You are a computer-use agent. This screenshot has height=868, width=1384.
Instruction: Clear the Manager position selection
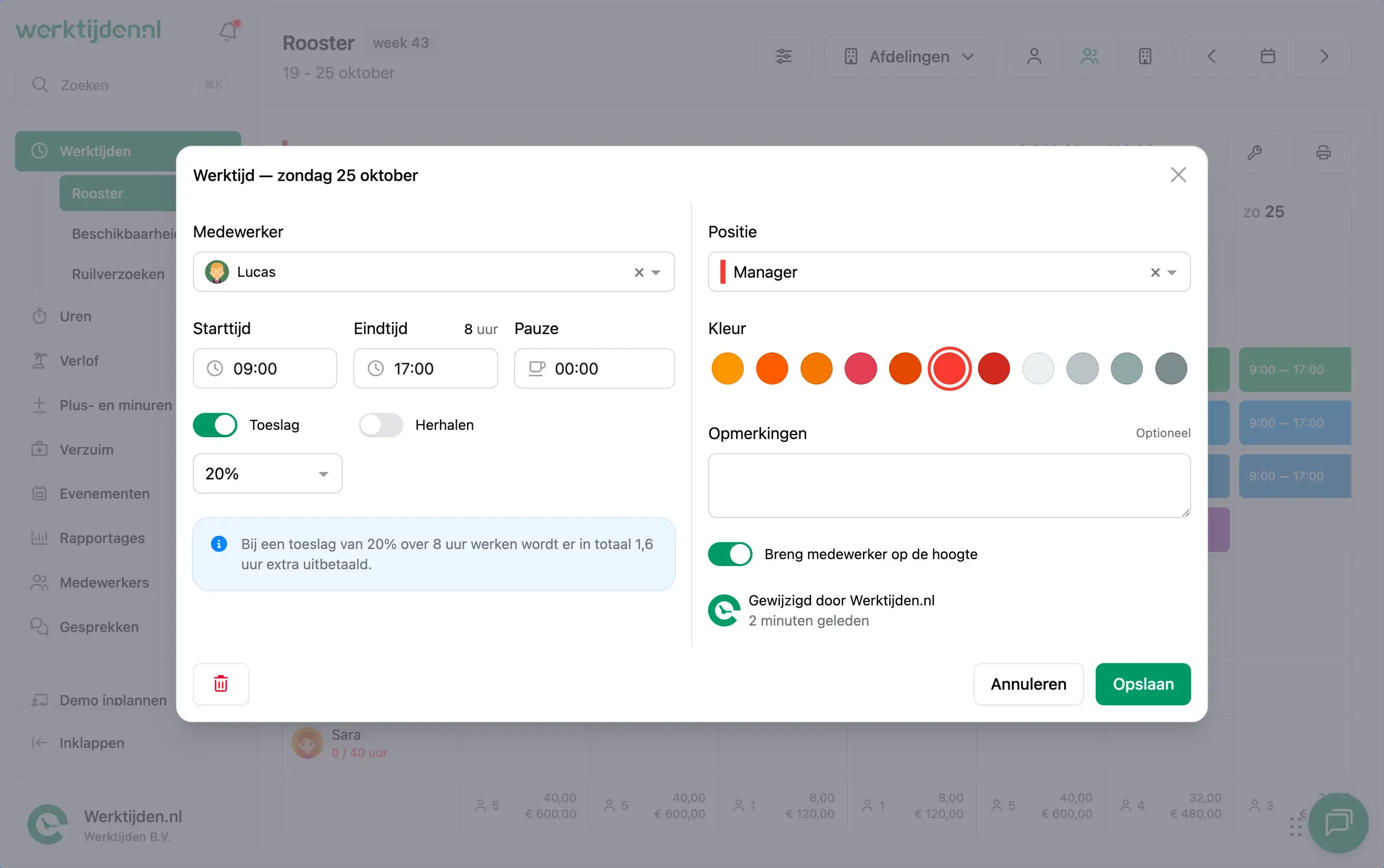(1155, 272)
